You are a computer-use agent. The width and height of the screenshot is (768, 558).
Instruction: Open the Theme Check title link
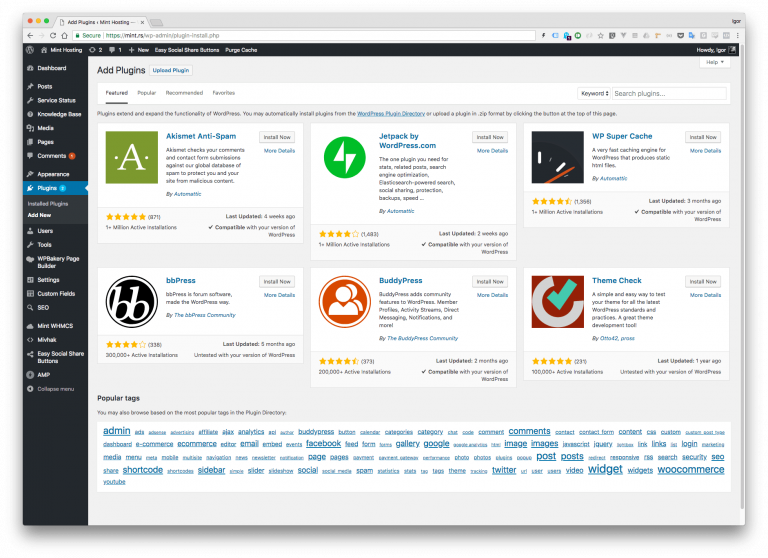617,281
